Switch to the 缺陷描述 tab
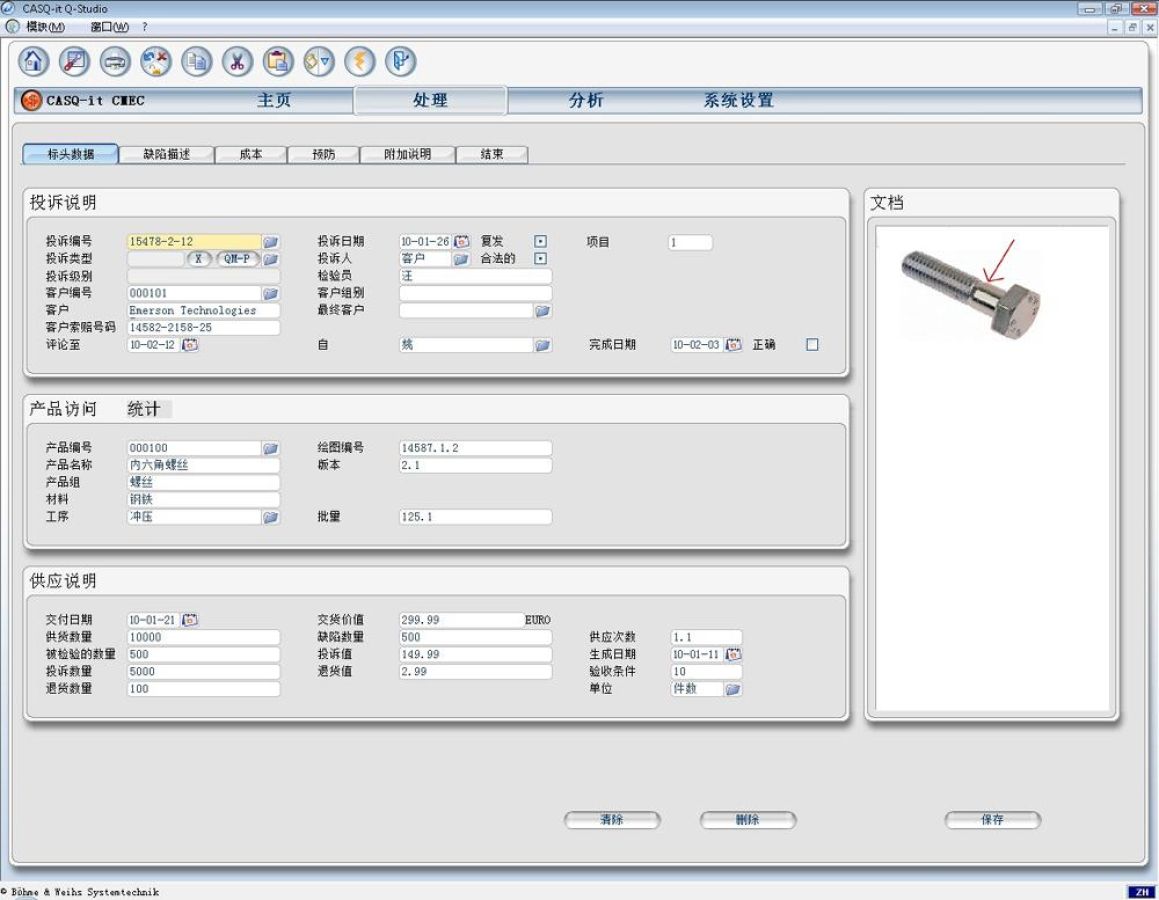1159x900 pixels. tap(166, 155)
